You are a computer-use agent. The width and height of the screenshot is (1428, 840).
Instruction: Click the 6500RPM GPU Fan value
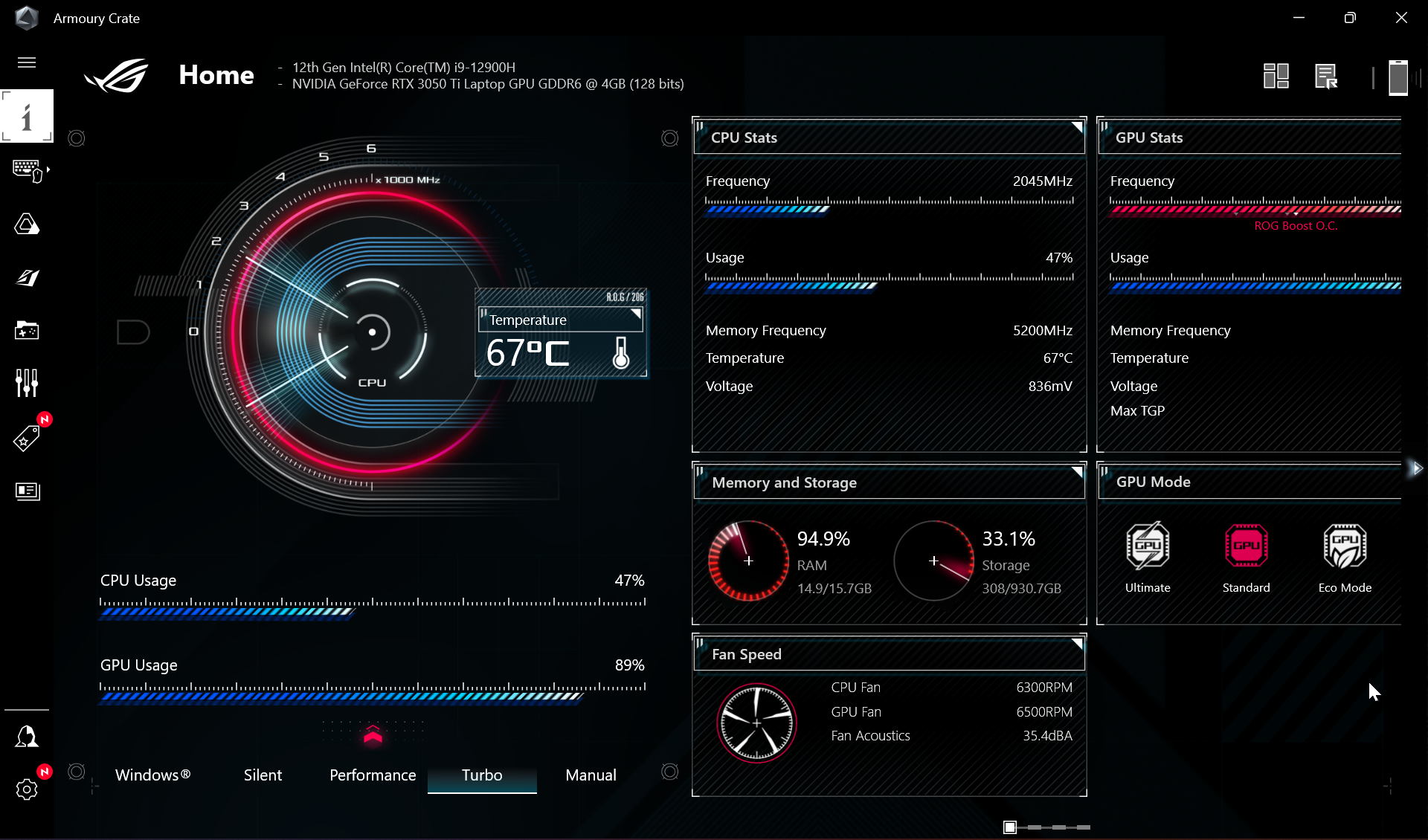(1044, 712)
